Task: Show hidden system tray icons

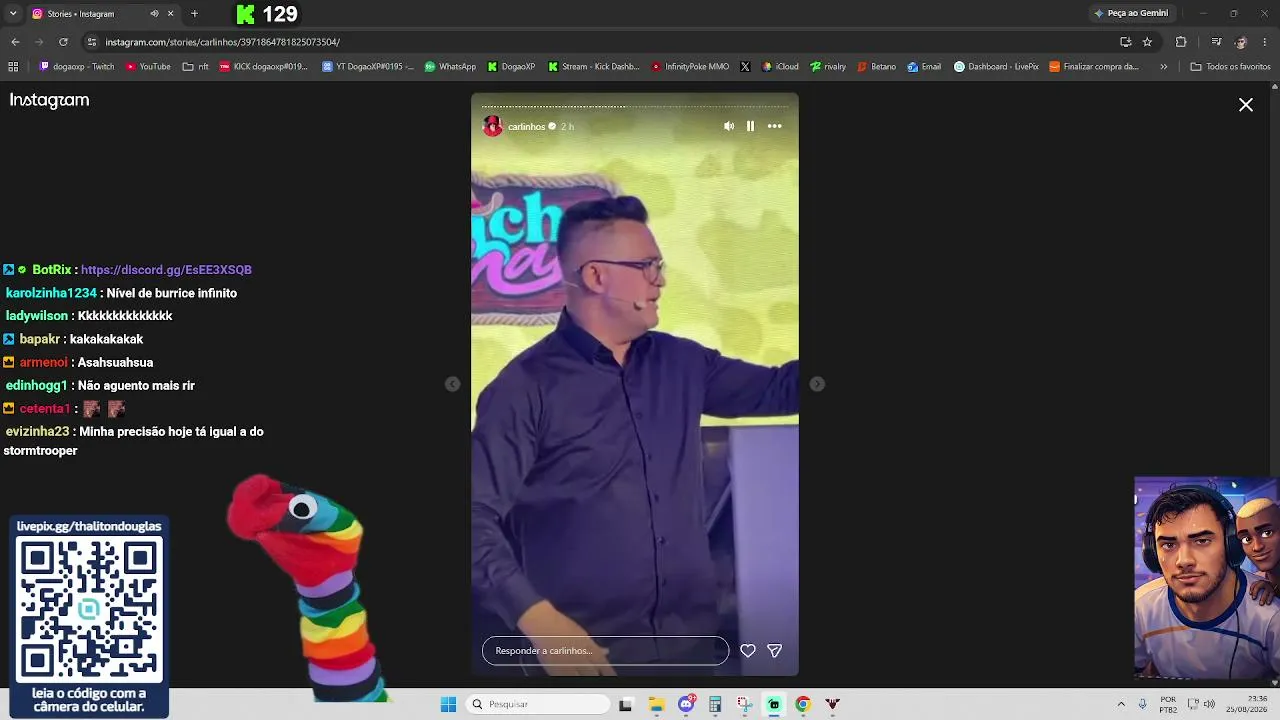Action: (x=1121, y=704)
